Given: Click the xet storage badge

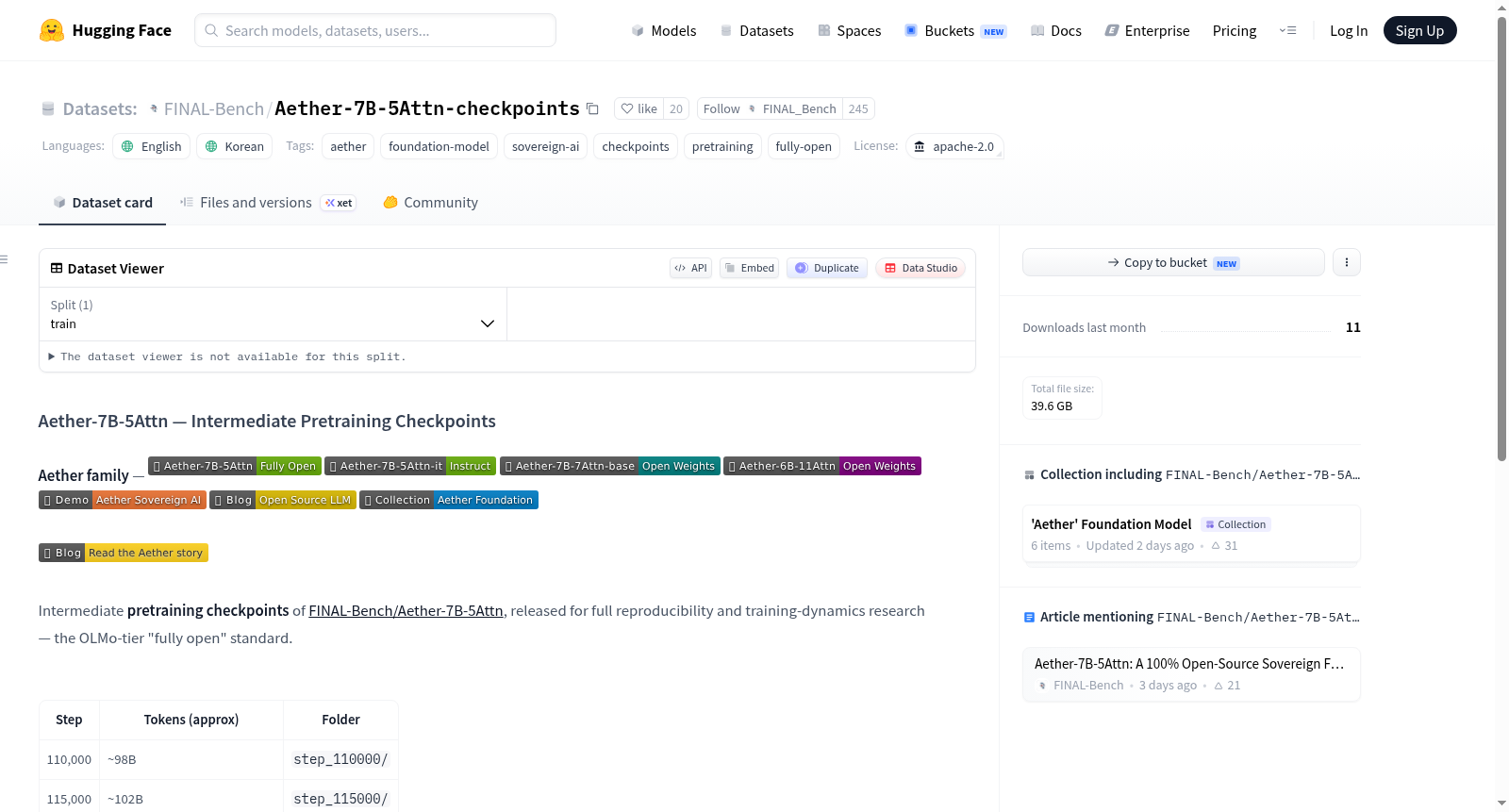Looking at the screenshot, I should coord(339,203).
